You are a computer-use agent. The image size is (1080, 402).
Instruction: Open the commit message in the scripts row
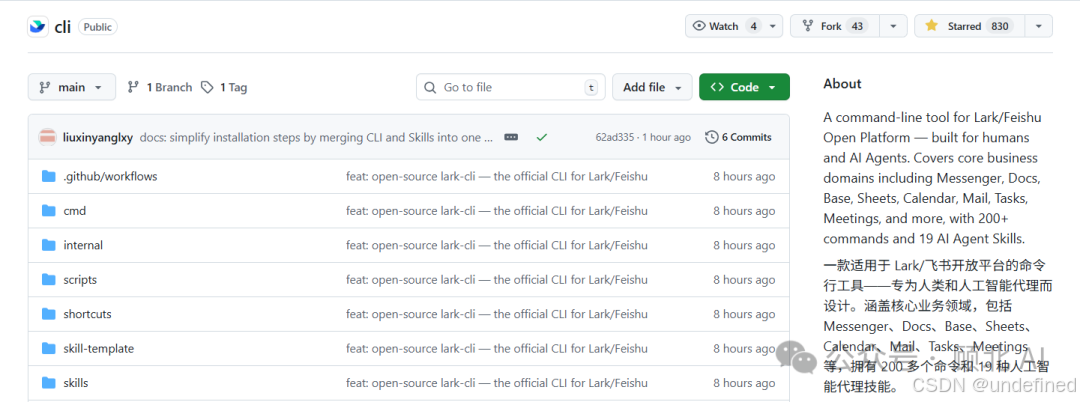pyautogui.click(x=497, y=279)
